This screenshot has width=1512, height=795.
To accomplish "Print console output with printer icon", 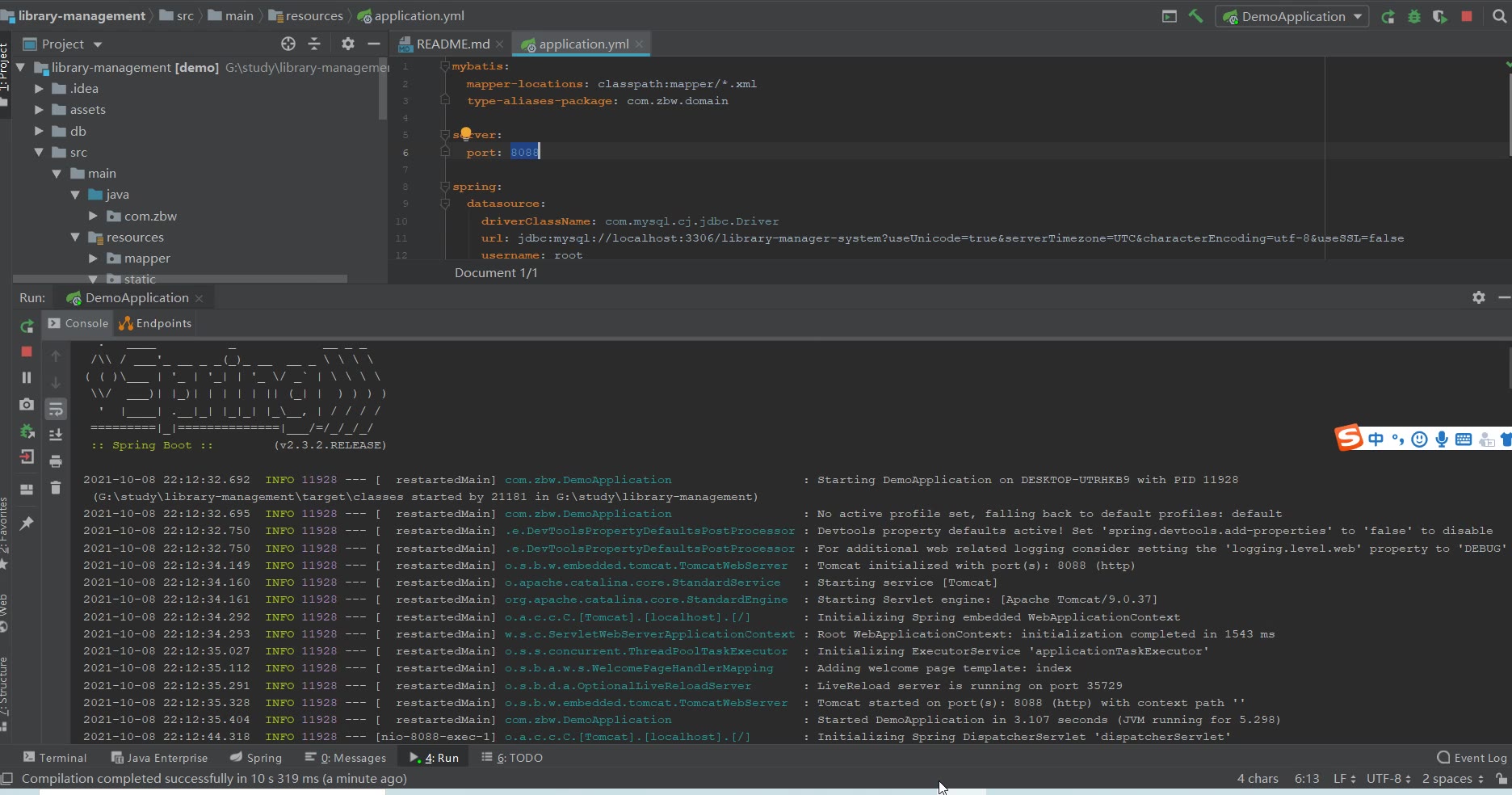I will click(x=56, y=461).
